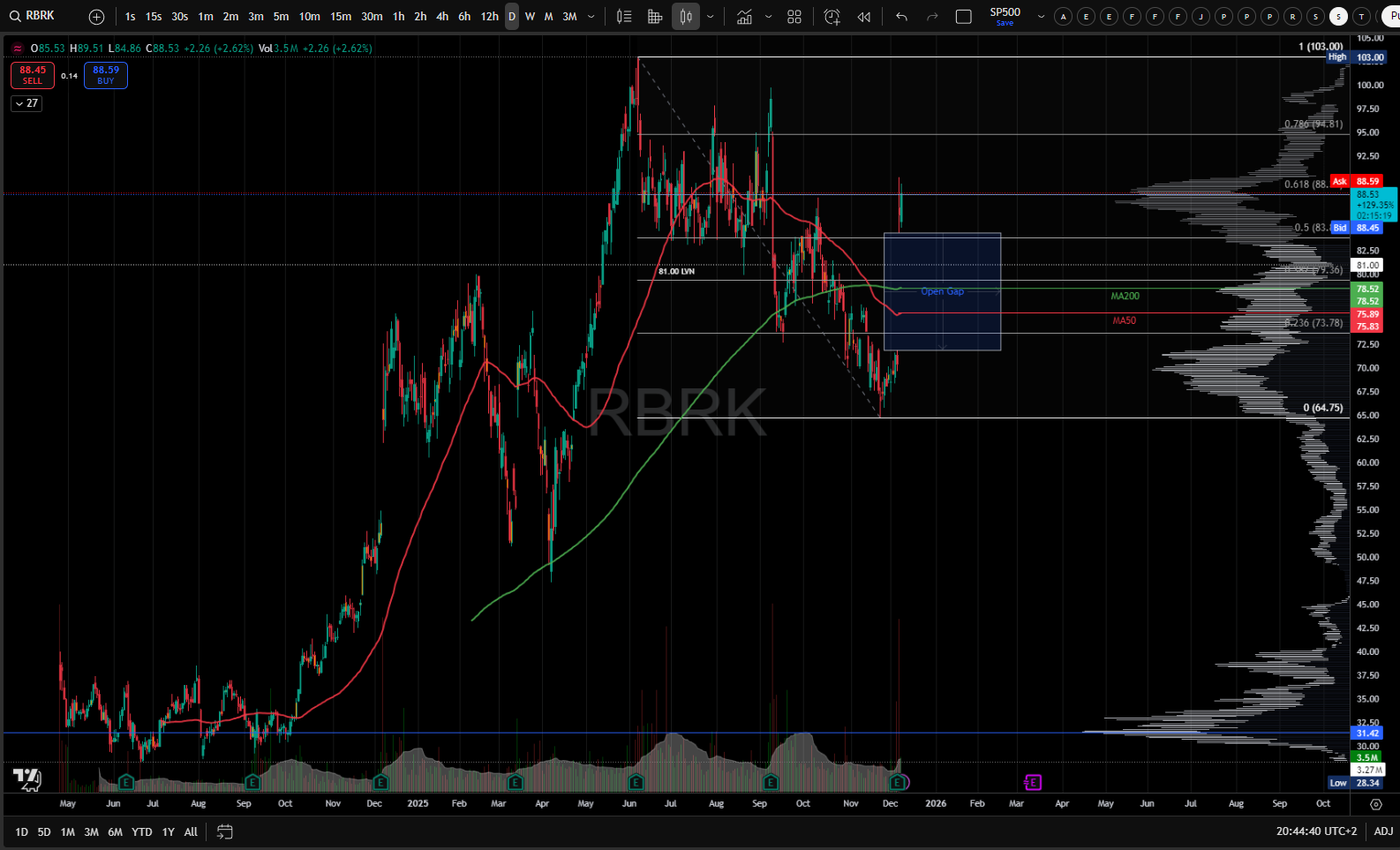Image resolution: width=1400 pixels, height=850 pixels.
Task: Click the undo arrow
Action: (901, 17)
